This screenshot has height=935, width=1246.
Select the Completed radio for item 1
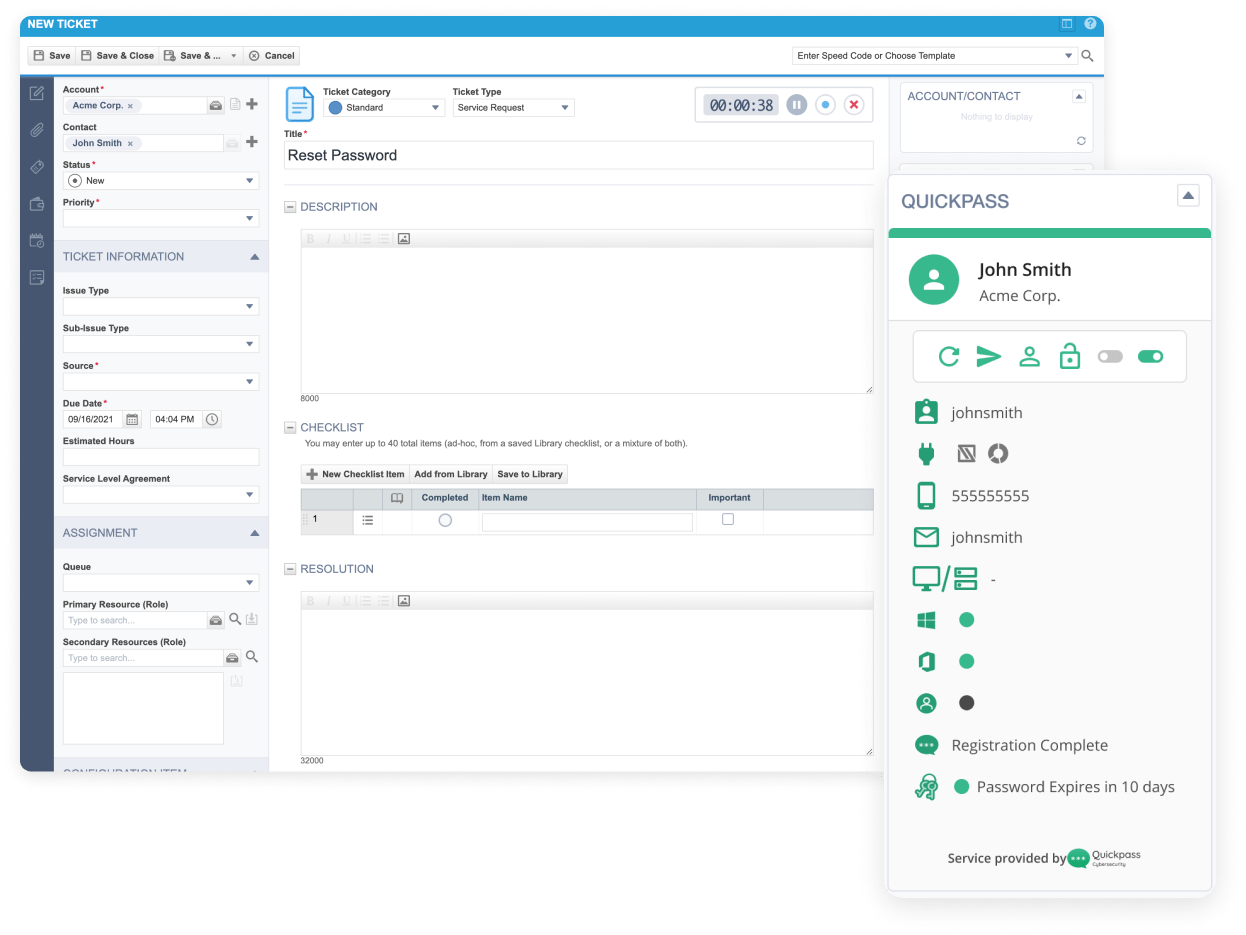[x=445, y=520]
